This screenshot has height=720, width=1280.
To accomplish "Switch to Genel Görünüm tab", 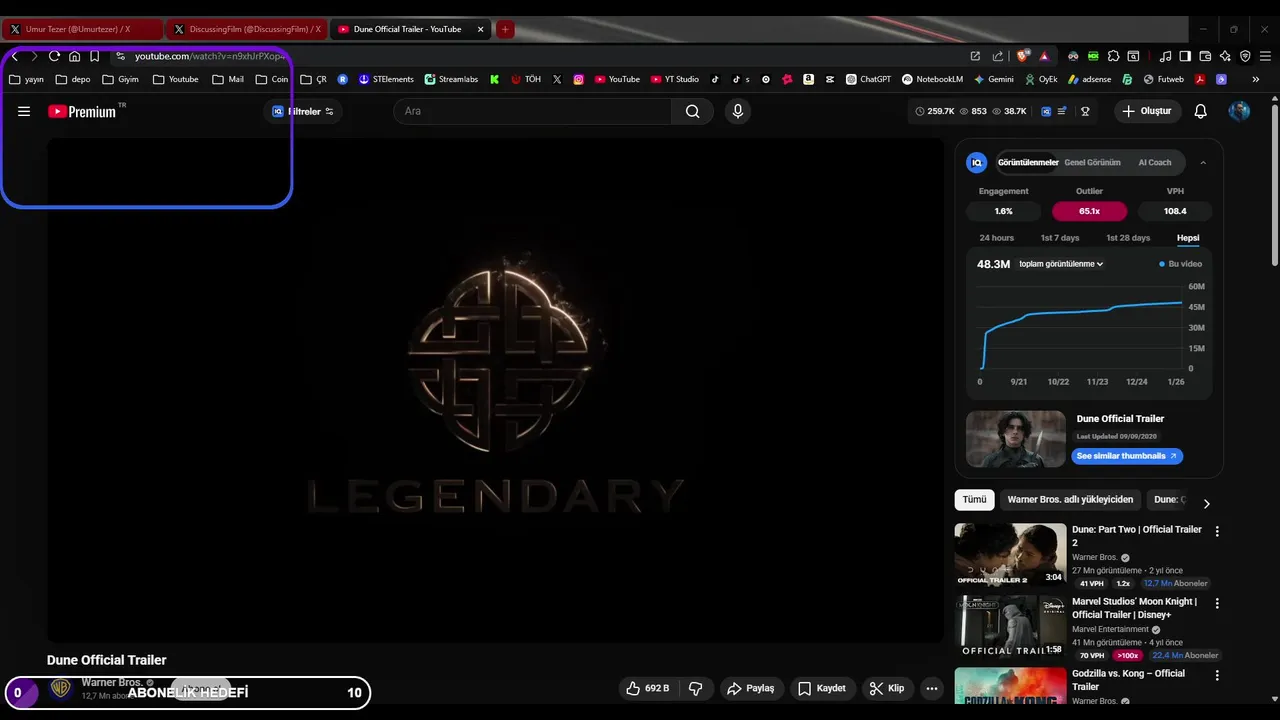I will pos(1092,162).
